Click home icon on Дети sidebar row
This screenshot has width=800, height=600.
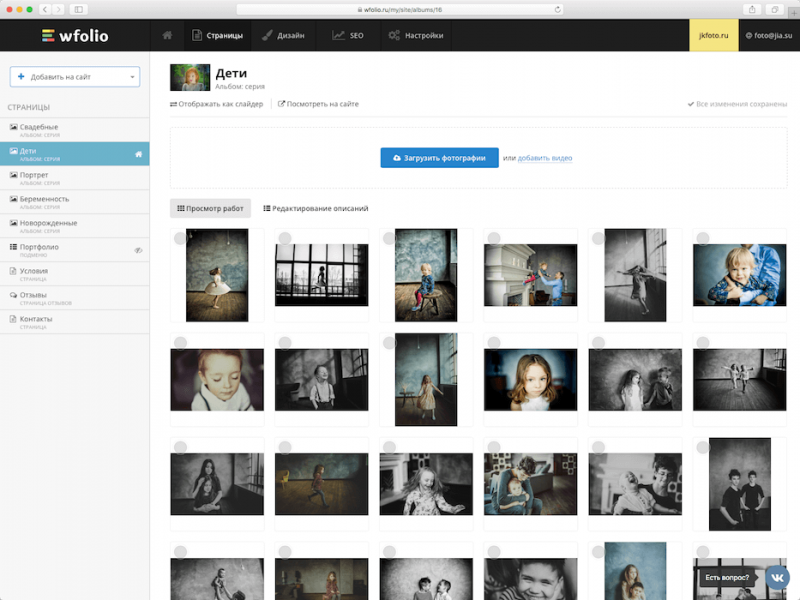pos(139,154)
